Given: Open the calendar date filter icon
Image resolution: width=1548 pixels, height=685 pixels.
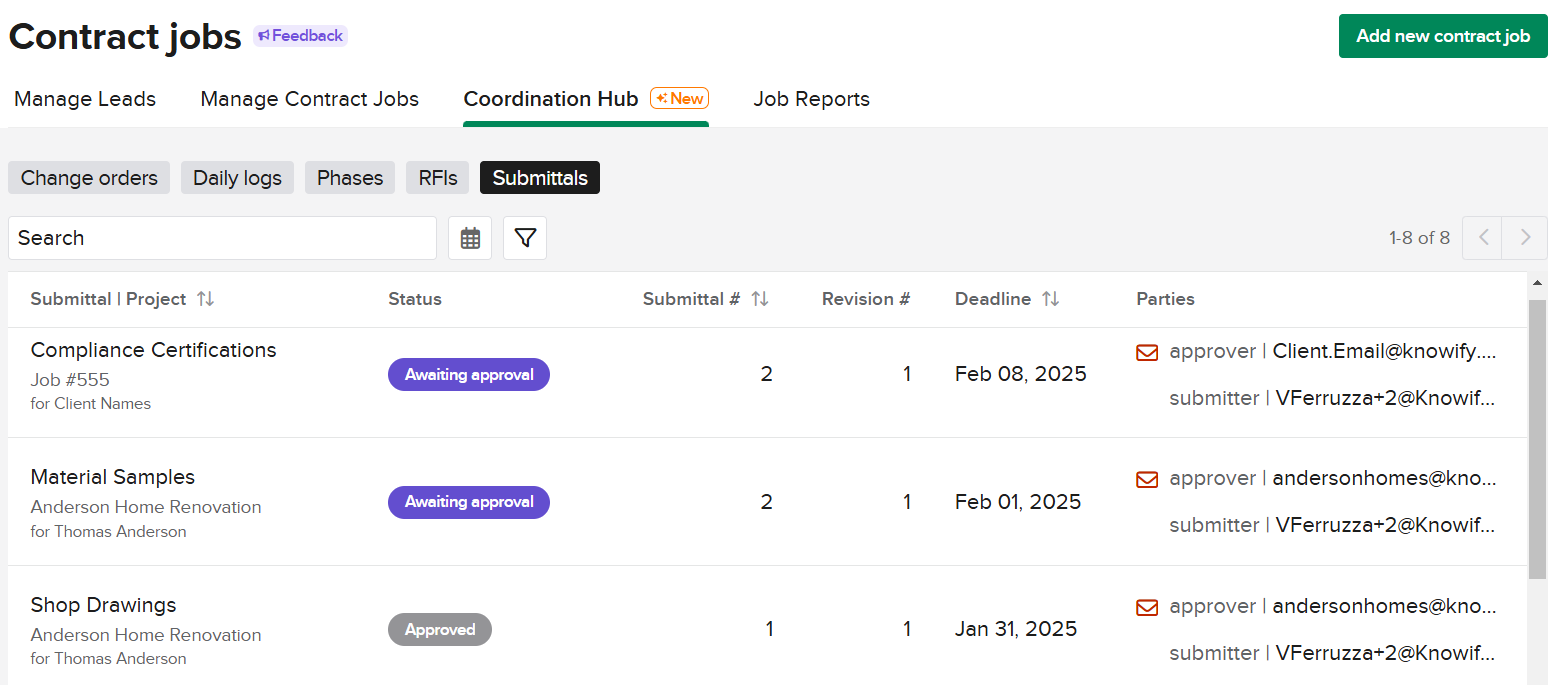Looking at the screenshot, I should (470, 238).
